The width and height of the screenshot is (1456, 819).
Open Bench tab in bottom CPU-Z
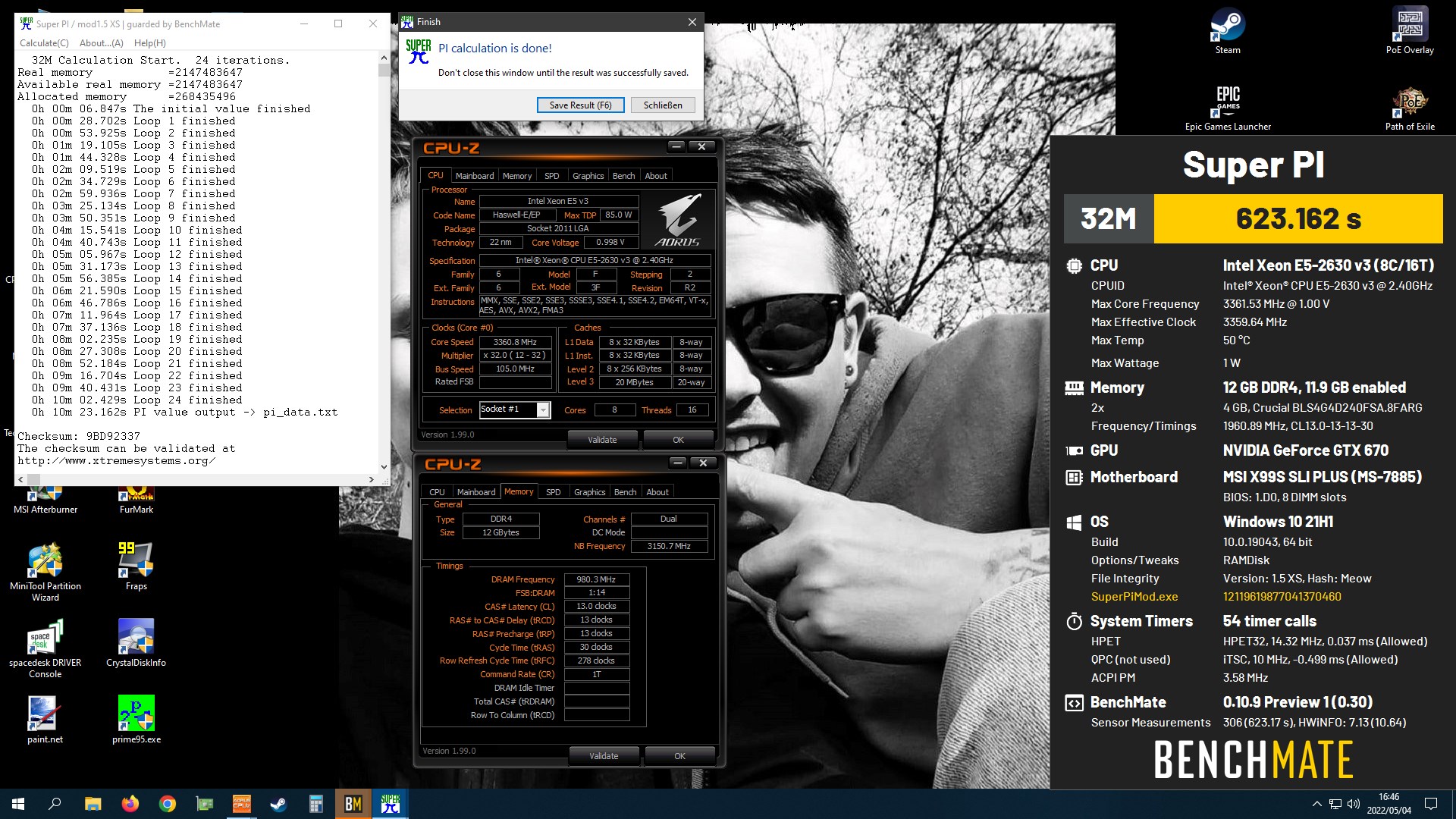[626, 492]
